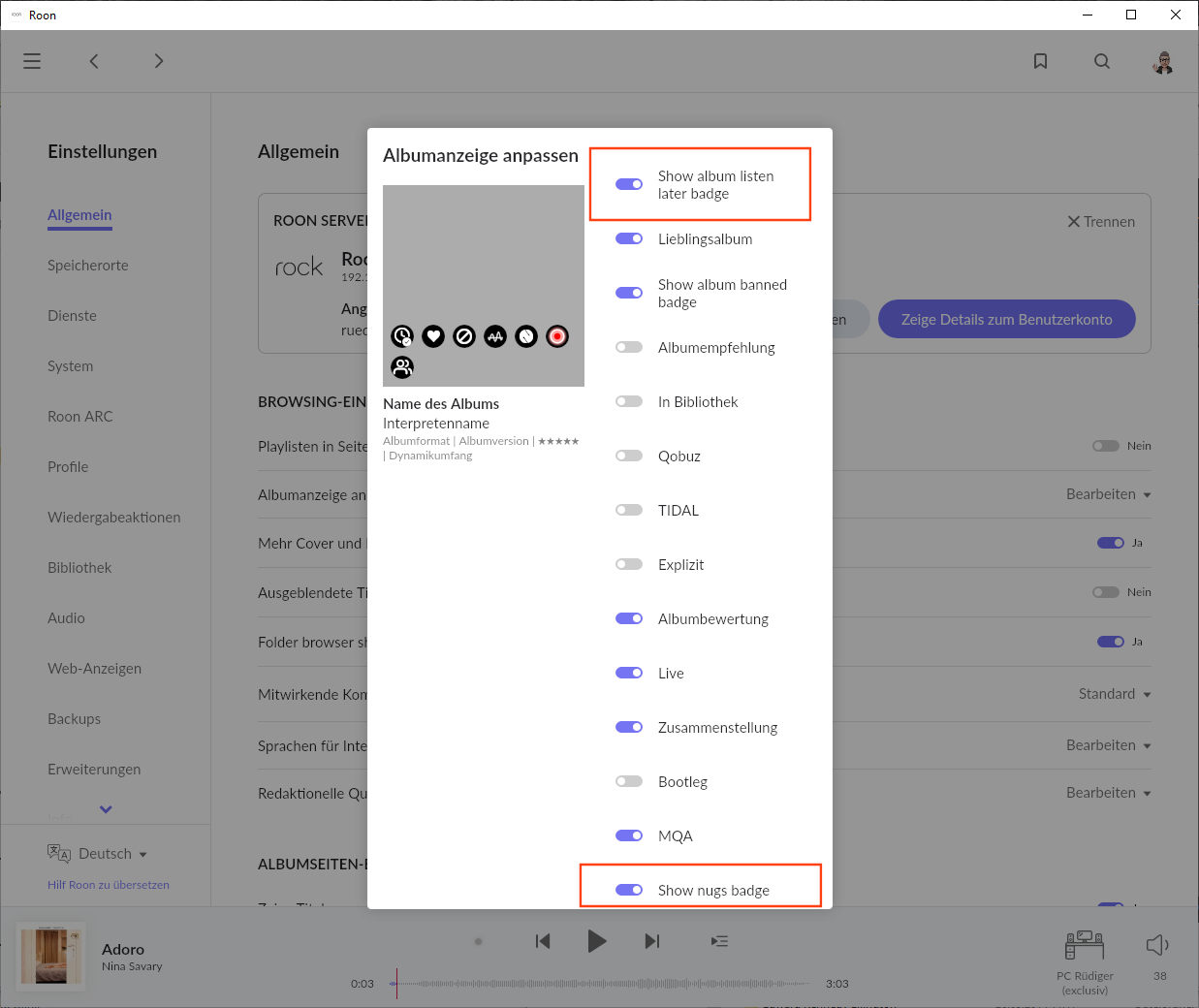Viewport: 1199px width, 1008px height.
Task: Expand the Standard dropdown for Mitwirkende
Action: point(1114,694)
